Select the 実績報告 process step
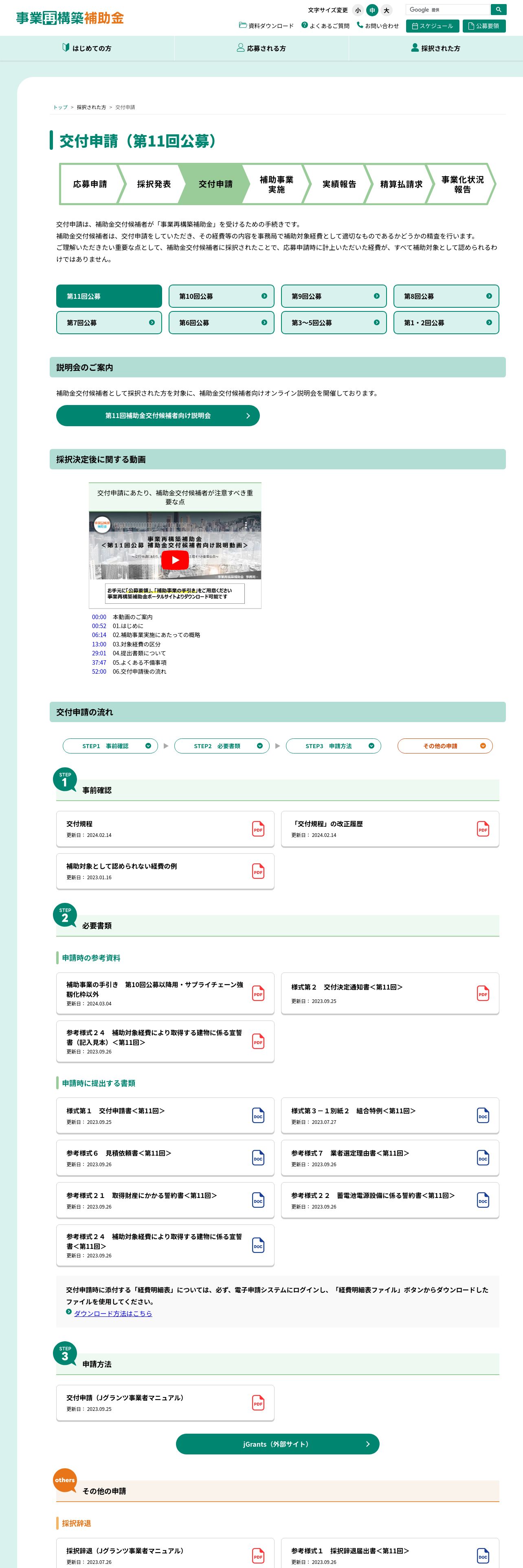This screenshot has height=1568, width=523. [339, 184]
